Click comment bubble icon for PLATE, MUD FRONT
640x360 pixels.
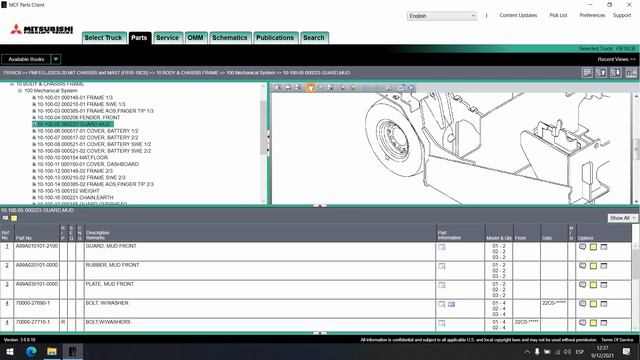(x=582, y=285)
